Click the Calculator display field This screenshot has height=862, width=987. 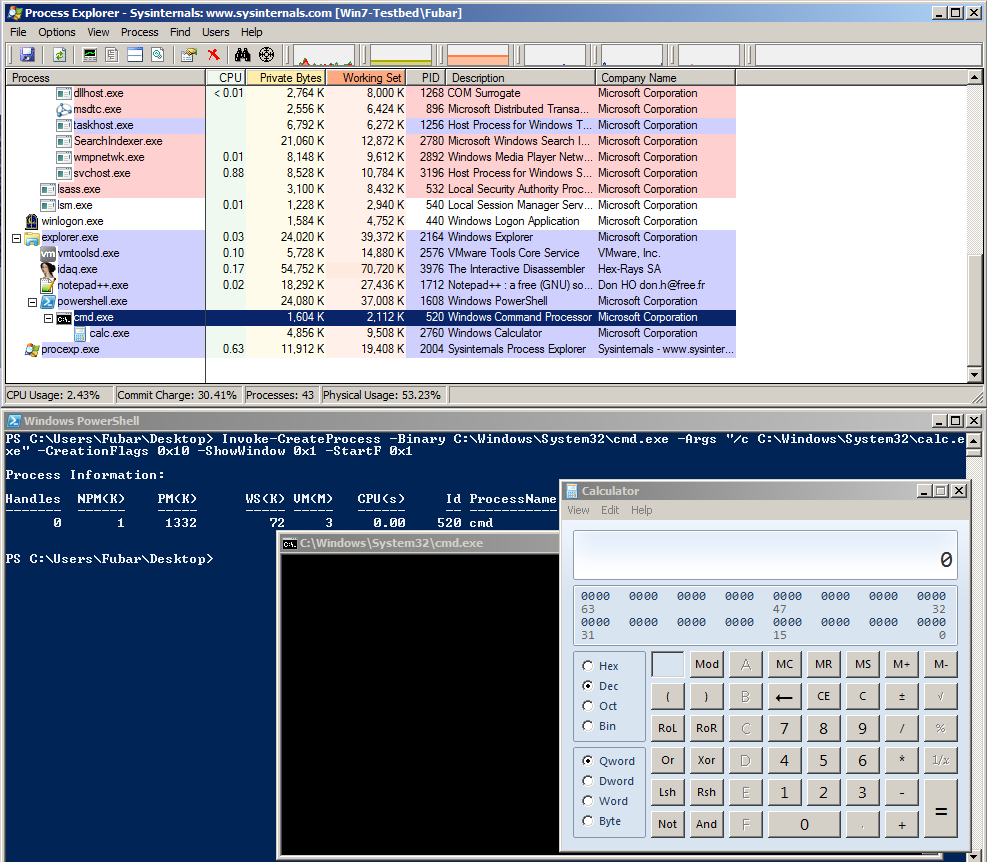(765, 555)
